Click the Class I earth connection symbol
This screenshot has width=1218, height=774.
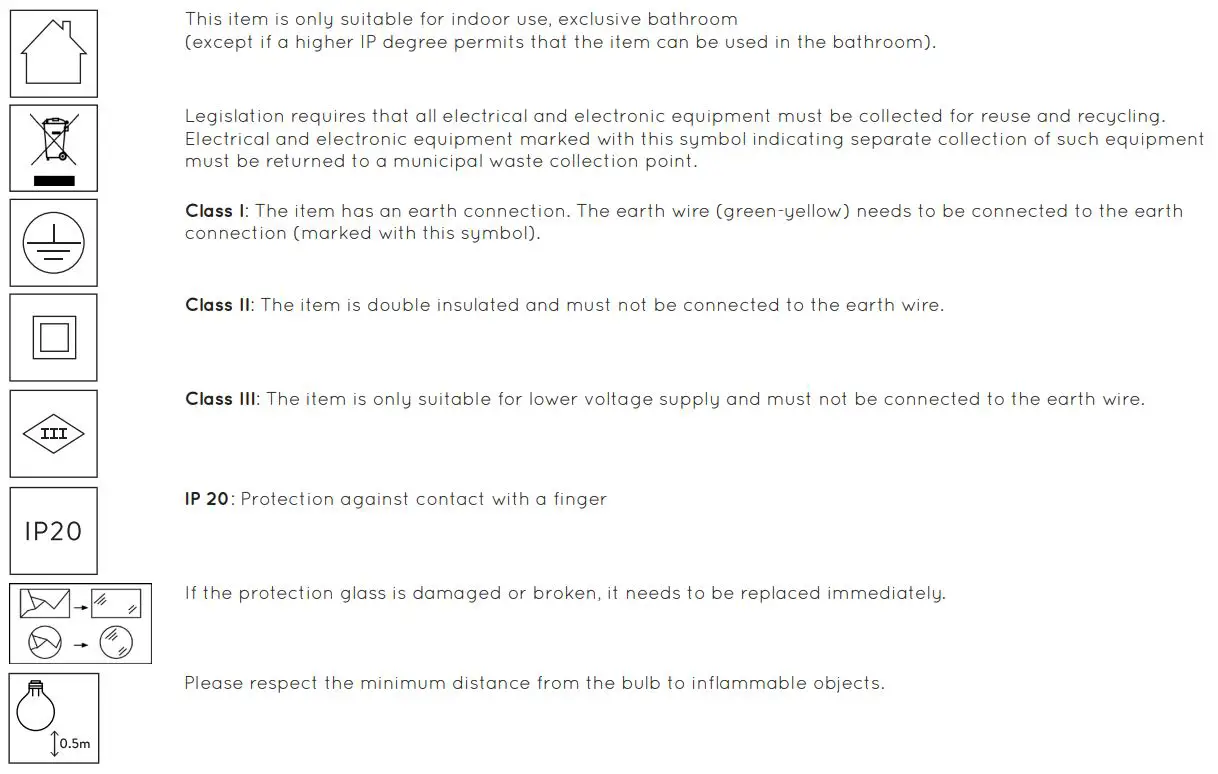coord(54,242)
